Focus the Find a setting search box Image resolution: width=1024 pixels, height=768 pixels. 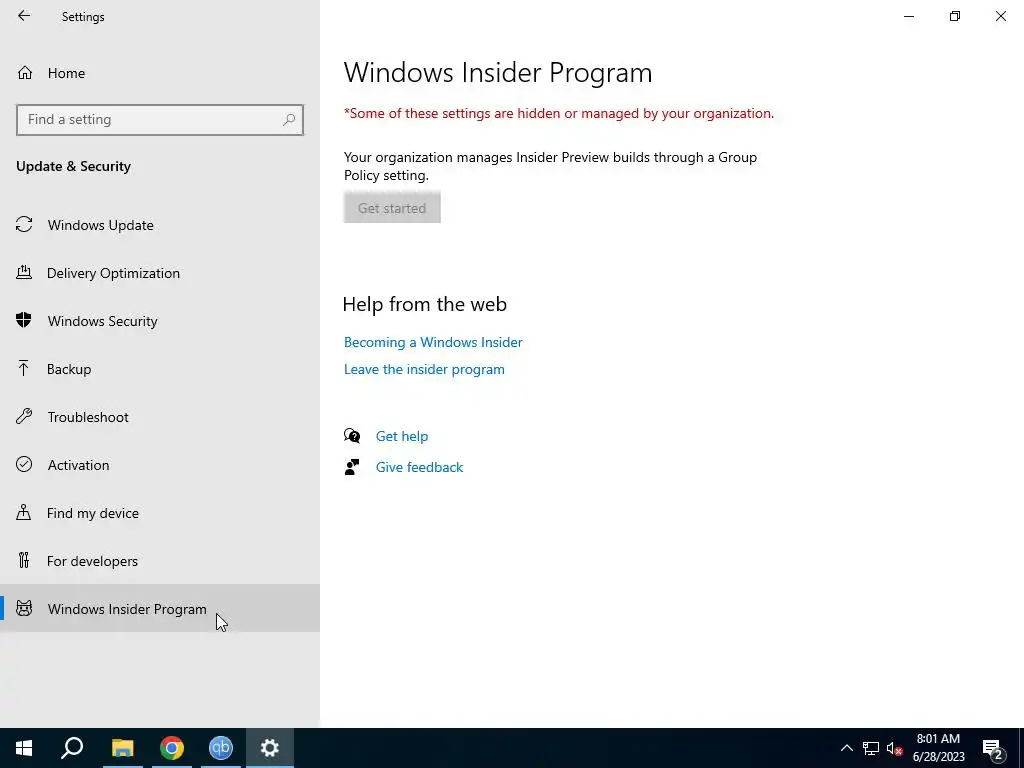pyautogui.click(x=160, y=120)
